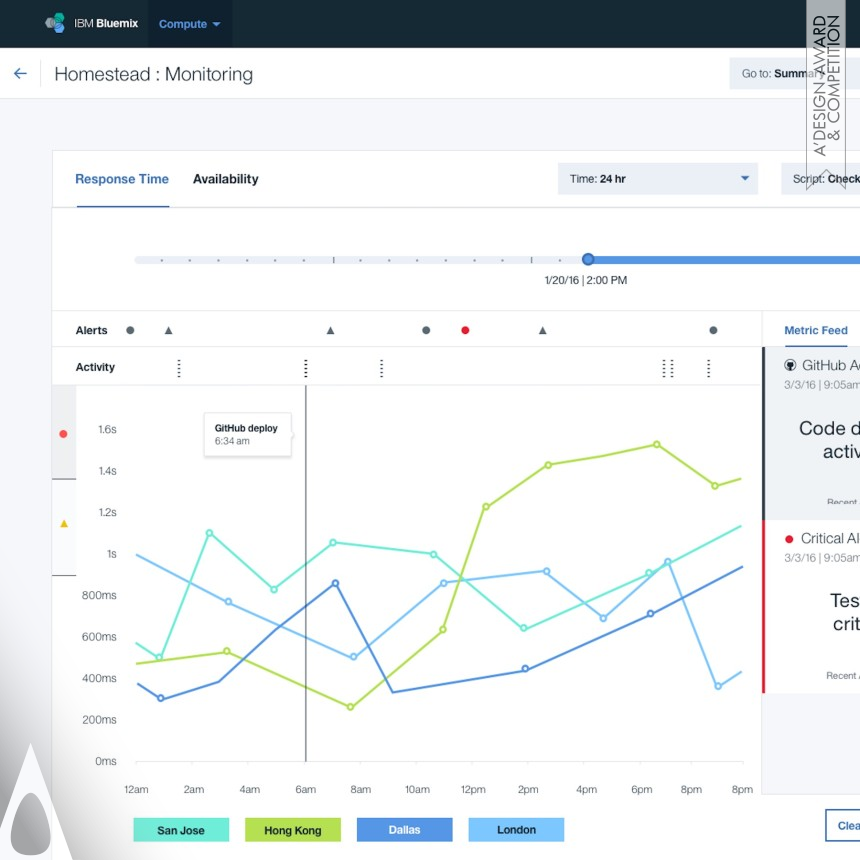Switch to the Availability tab
Viewport: 860px width, 860px height.
pyautogui.click(x=225, y=179)
